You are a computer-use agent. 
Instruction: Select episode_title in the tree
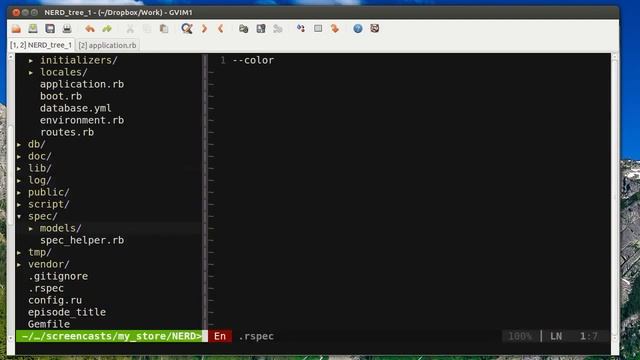click(67, 312)
